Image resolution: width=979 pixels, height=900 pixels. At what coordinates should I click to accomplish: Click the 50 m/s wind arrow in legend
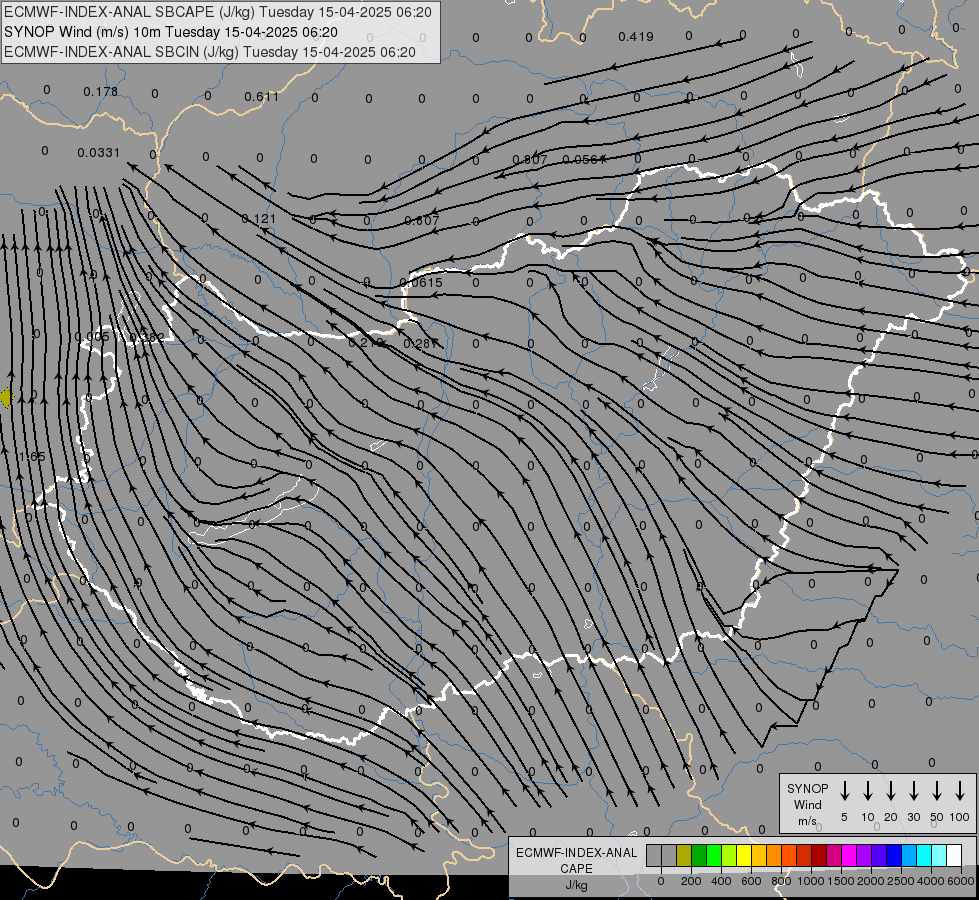937,791
